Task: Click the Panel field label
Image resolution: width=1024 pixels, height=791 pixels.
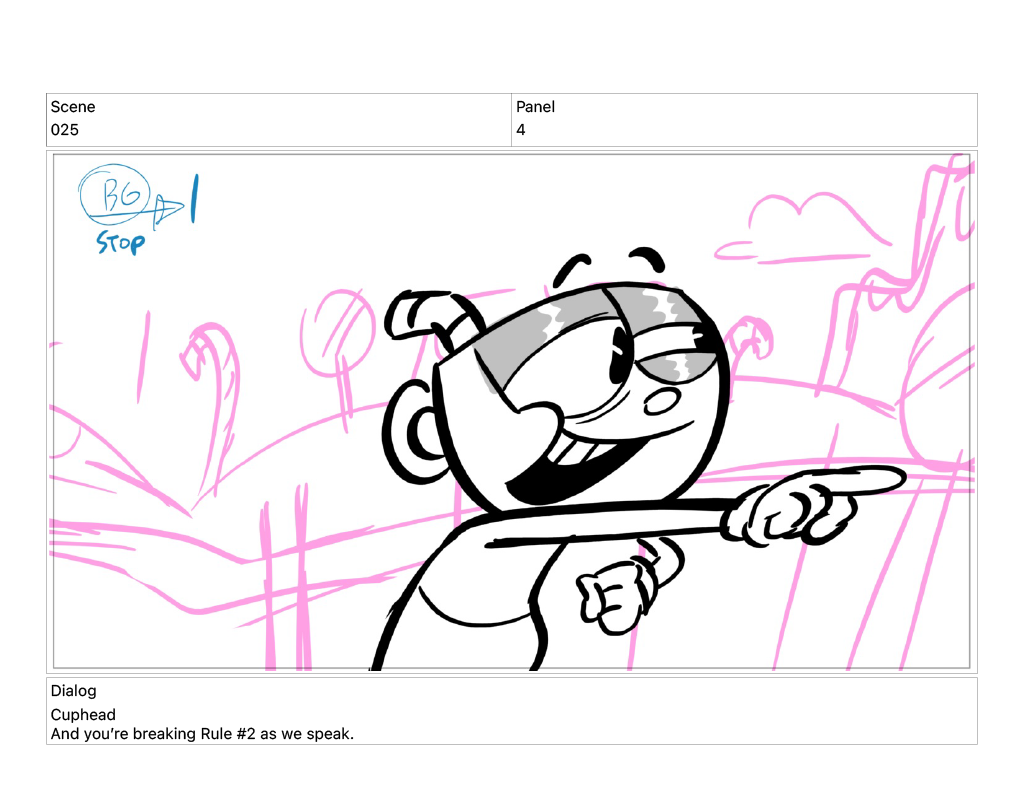Action: 535,107
